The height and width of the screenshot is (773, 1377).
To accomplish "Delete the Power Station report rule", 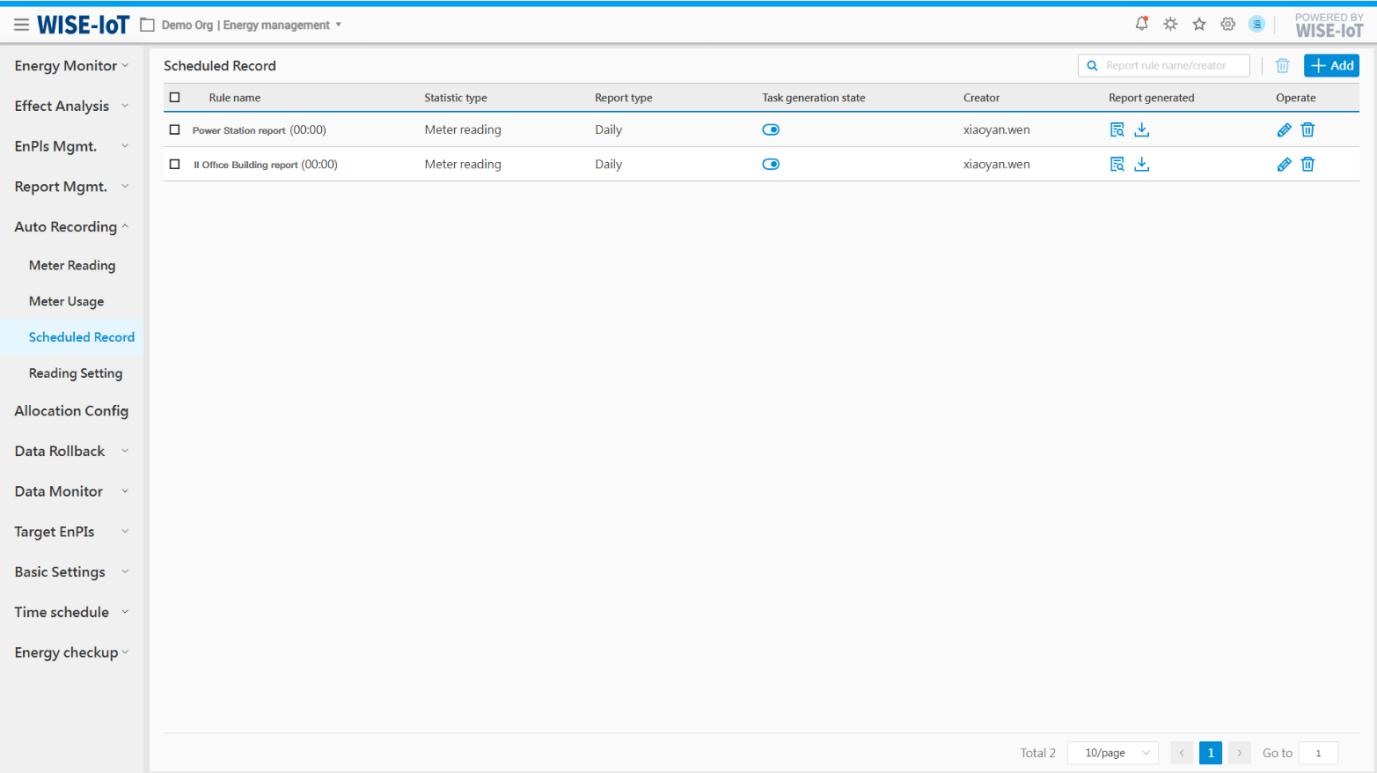I will (1308, 130).
